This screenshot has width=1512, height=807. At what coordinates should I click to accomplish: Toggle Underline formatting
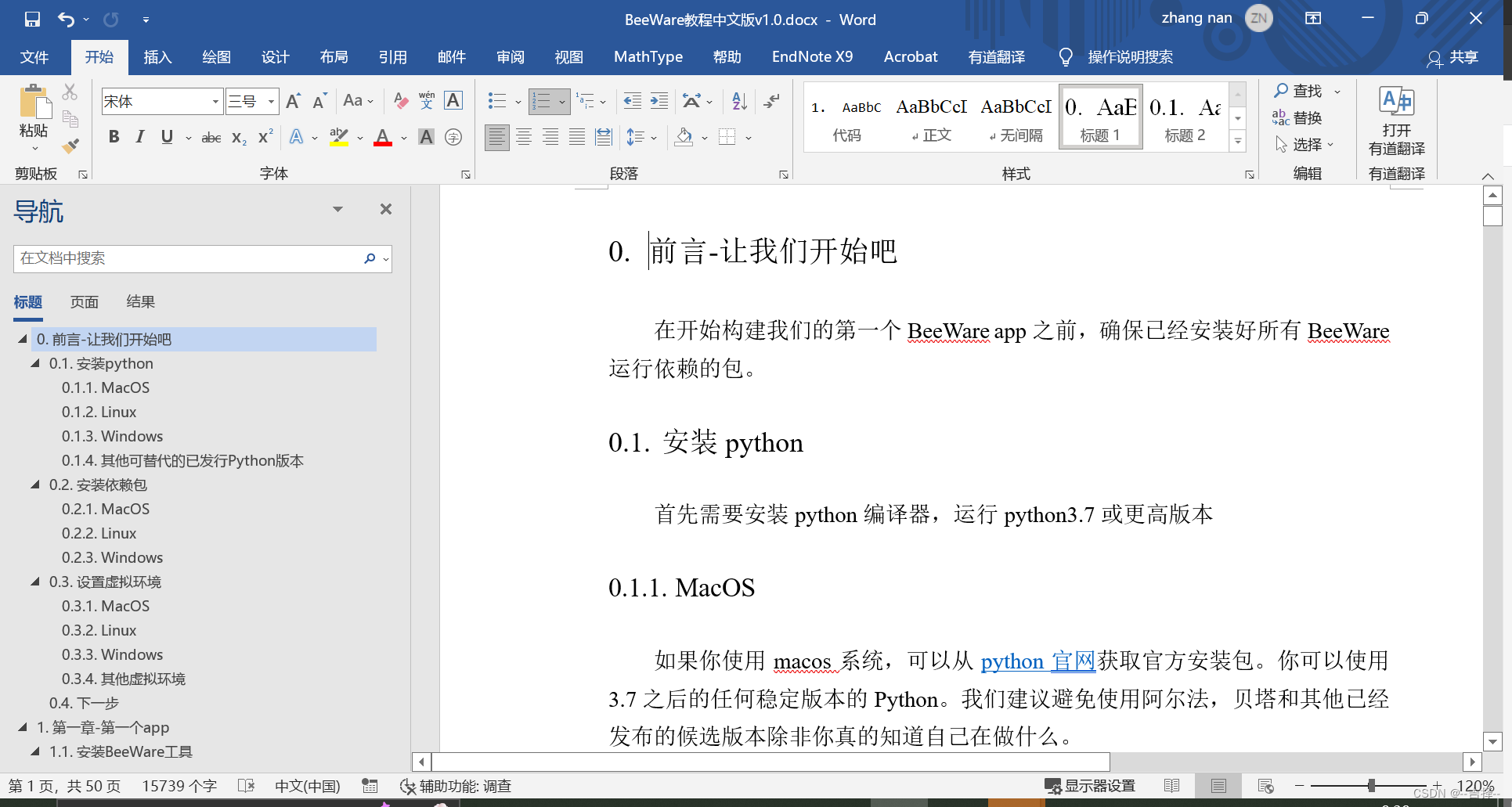[x=167, y=138]
